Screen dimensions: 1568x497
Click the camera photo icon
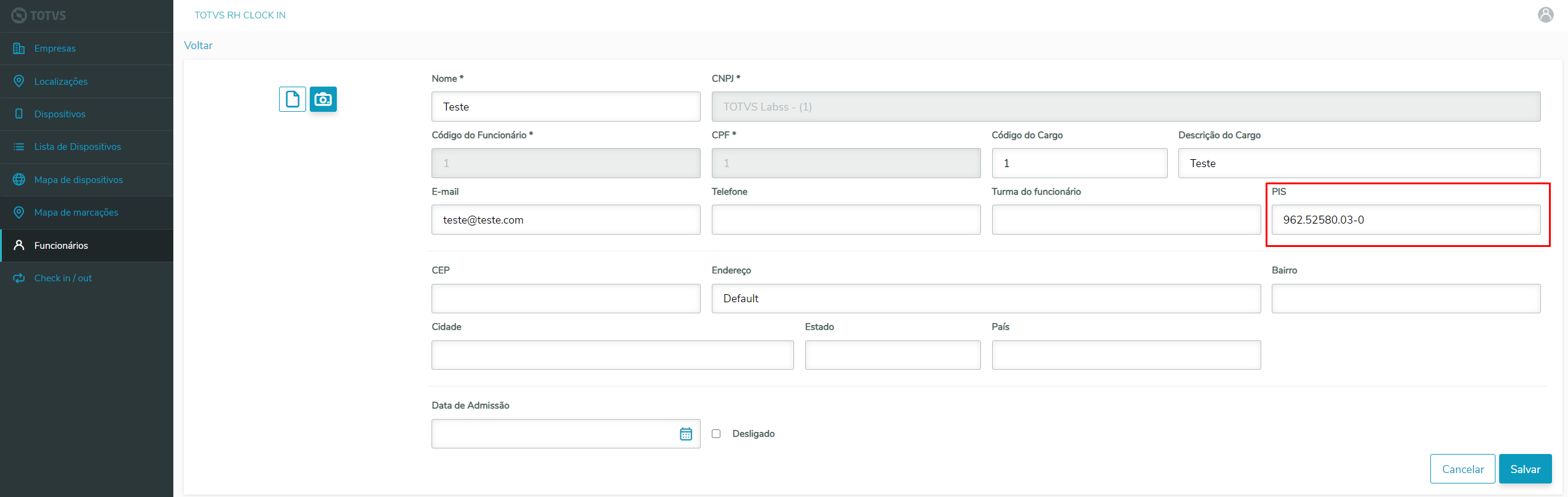pyautogui.click(x=323, y=99)
